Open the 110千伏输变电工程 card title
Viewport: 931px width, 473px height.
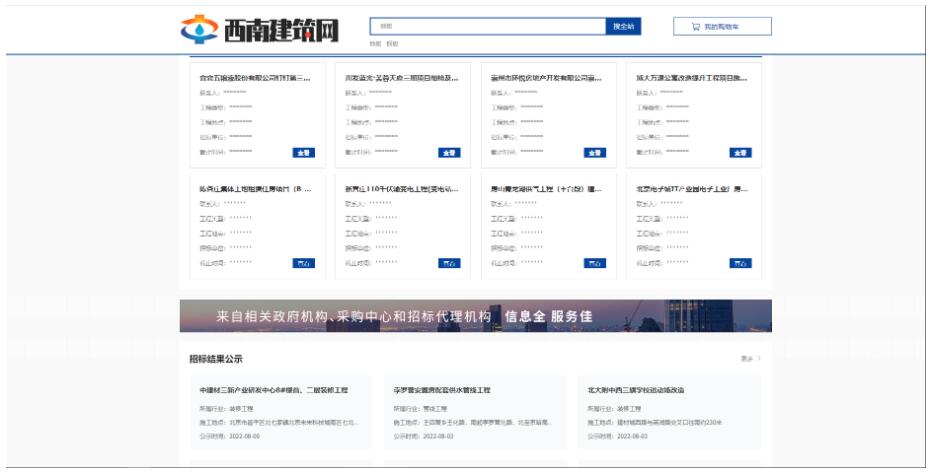click(x=401, y=189)
